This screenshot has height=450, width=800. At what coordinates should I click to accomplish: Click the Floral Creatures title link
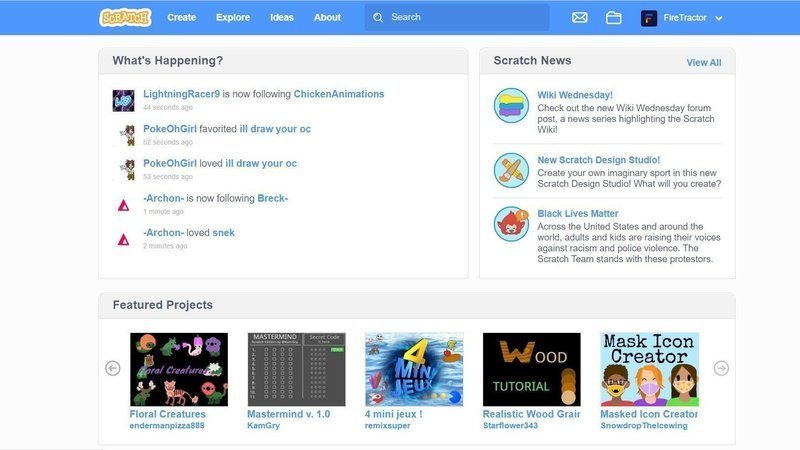[167, 414]
